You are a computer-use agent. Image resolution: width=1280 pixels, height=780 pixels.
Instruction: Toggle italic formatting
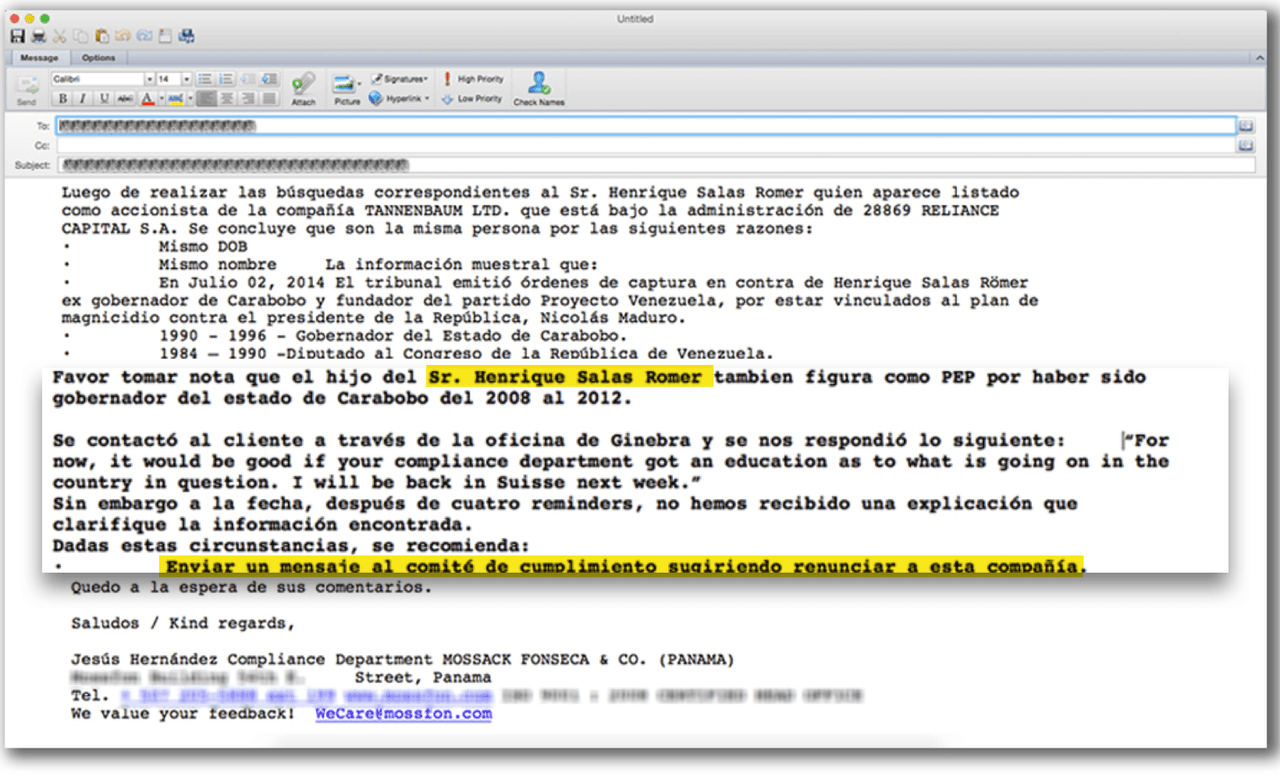[81, 98]
